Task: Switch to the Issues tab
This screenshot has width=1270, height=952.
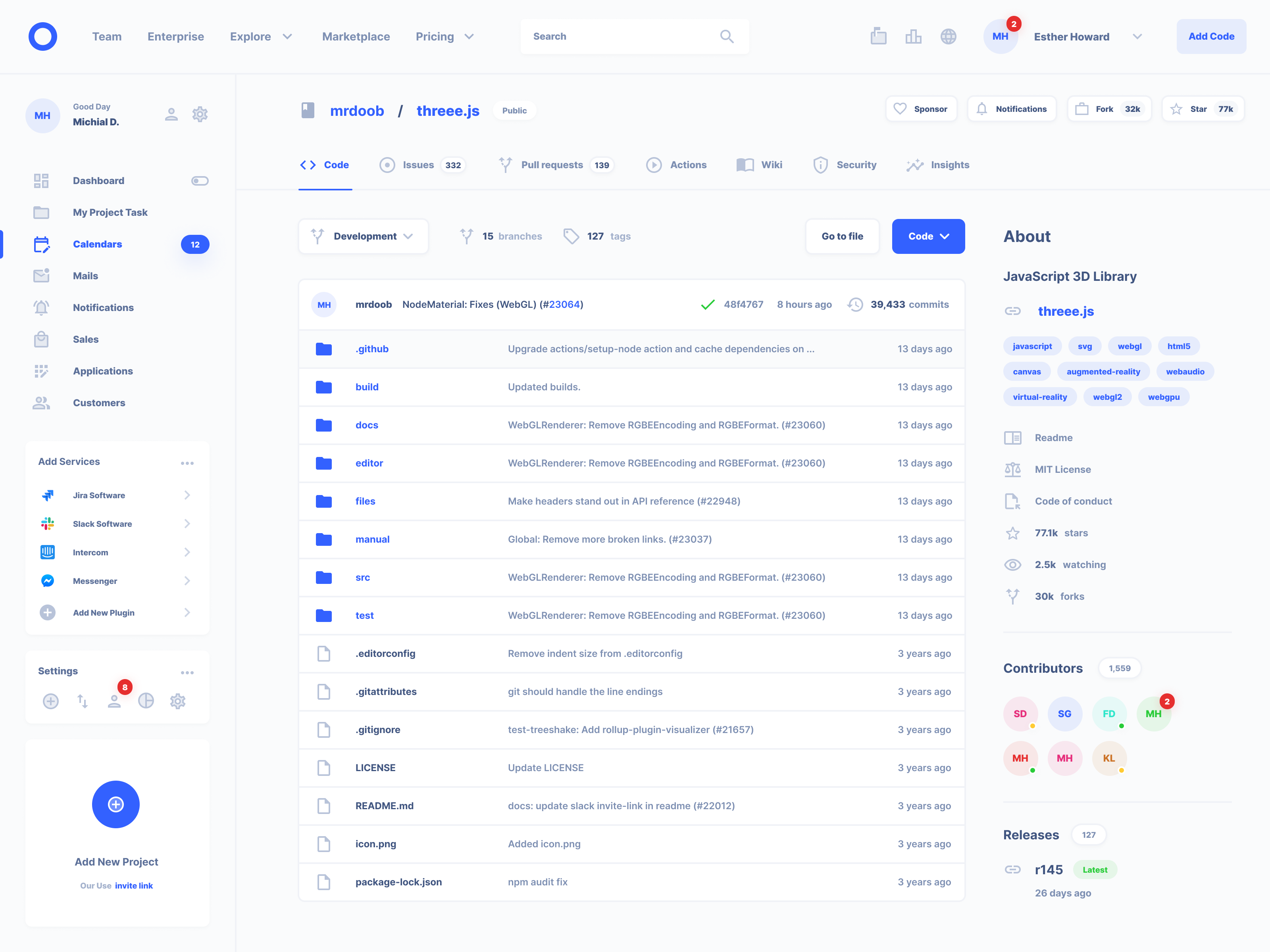Action: tap(422, 165)
